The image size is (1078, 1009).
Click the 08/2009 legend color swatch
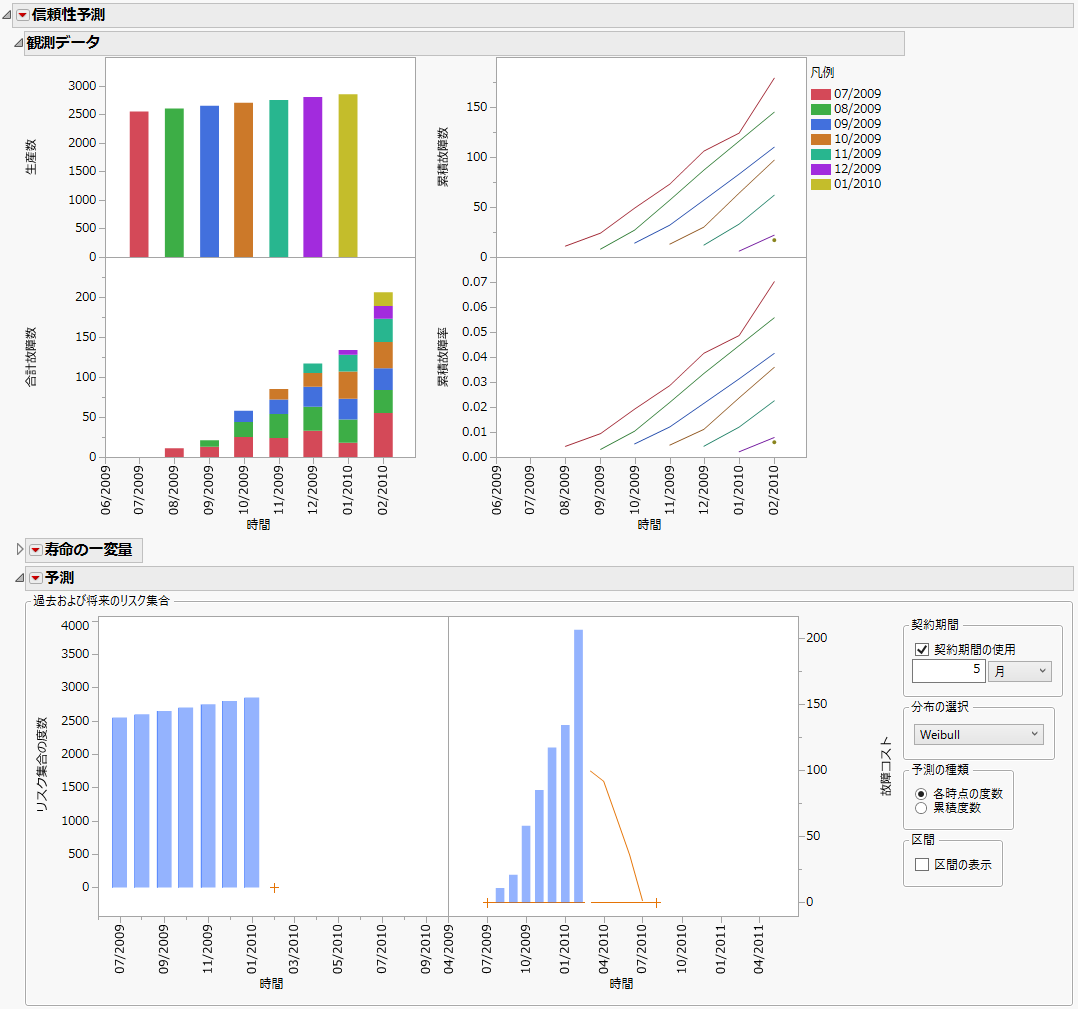click(x=821, y=109)
